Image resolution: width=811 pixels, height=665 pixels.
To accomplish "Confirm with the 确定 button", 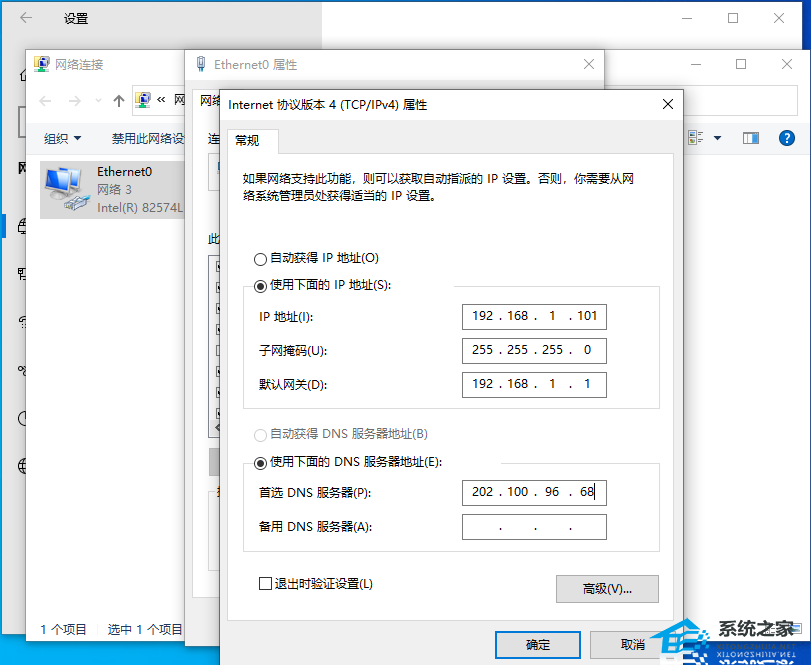I will pyautogui.click(x=538, y=645).
